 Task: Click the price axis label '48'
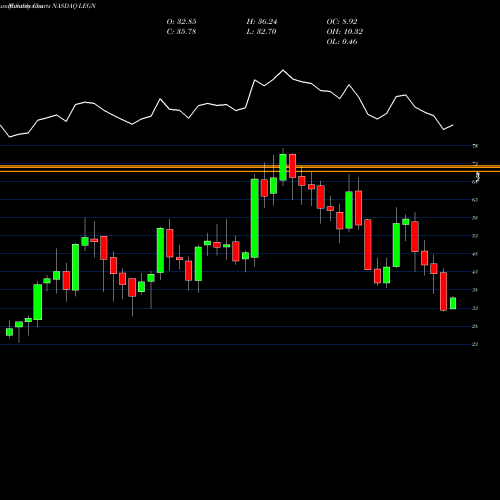pos(475,254)
